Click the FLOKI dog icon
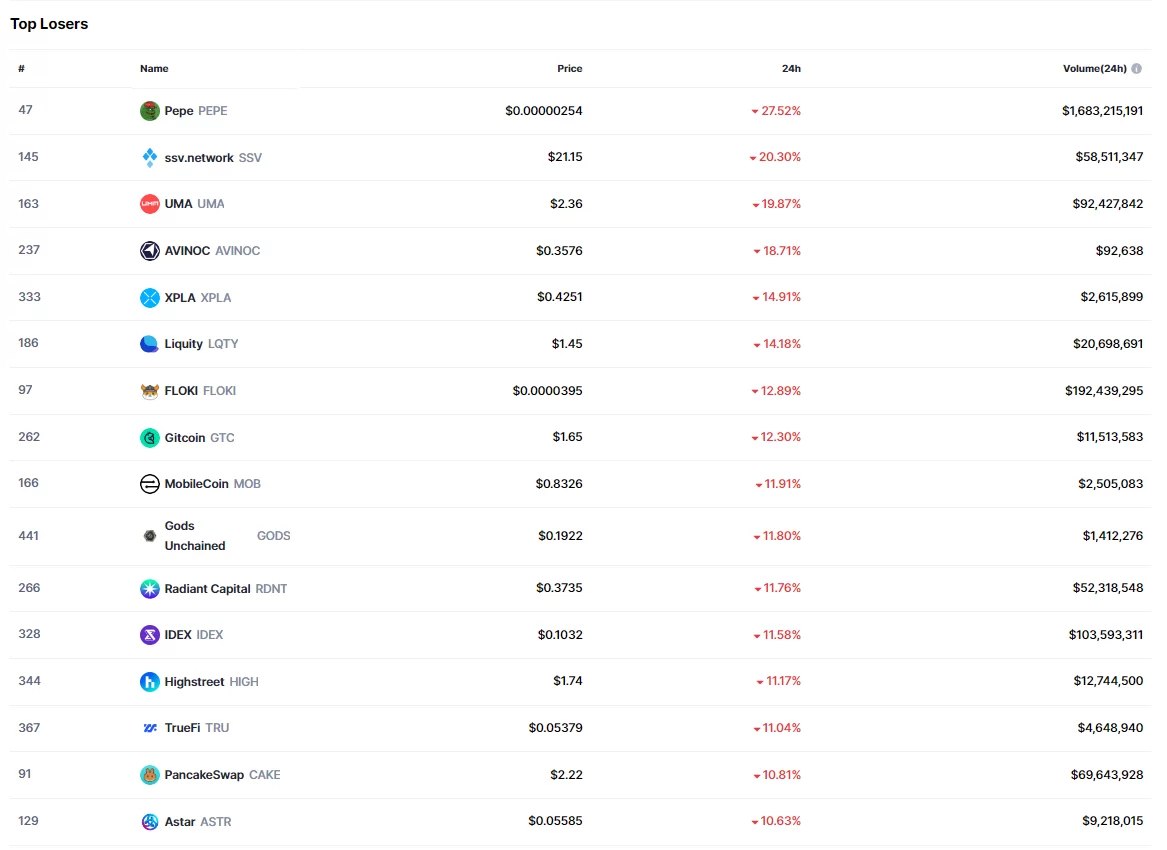This screenshot has width=1167, height=850. [x=150, y=391]
